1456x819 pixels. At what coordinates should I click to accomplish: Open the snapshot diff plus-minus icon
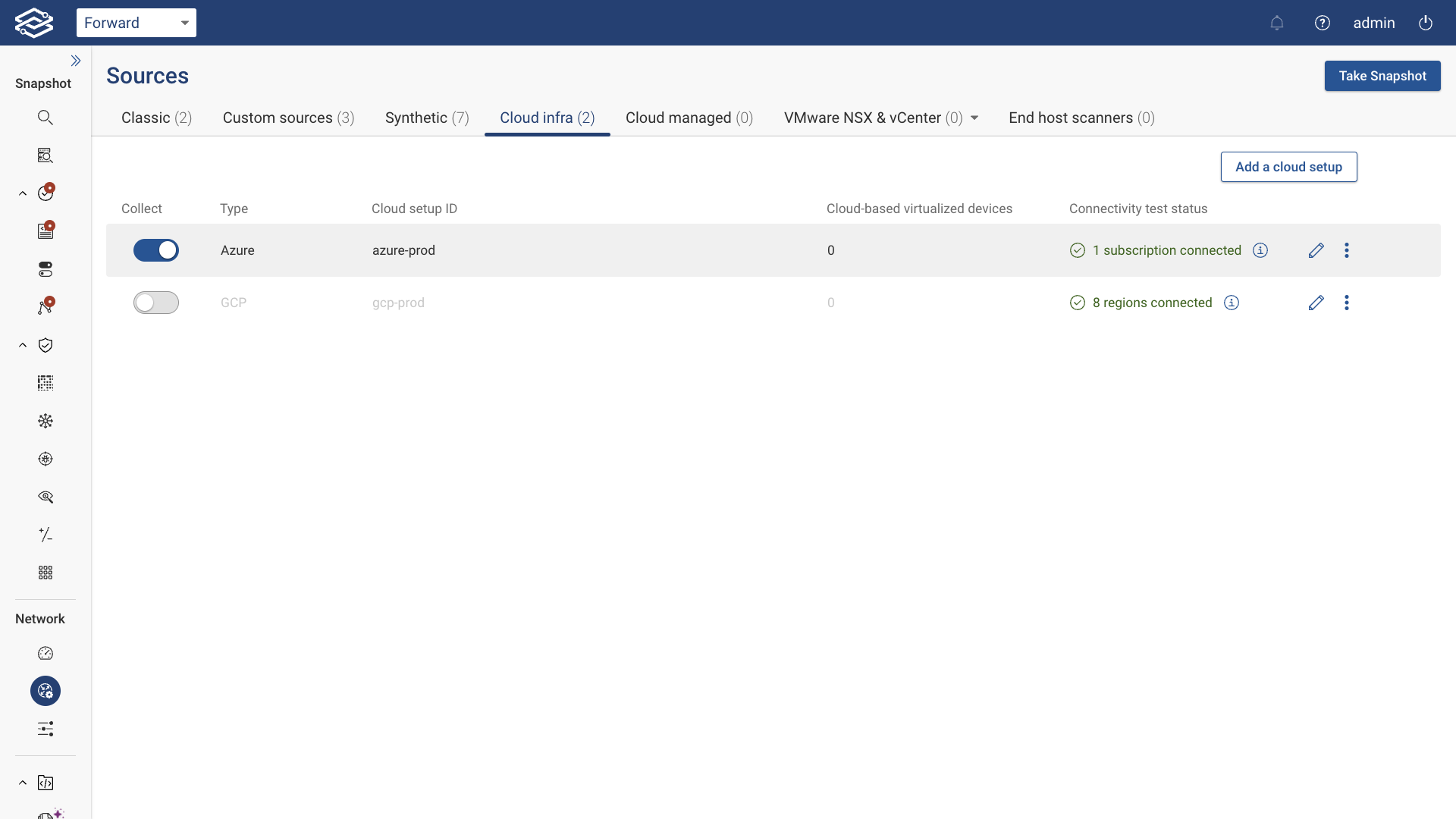tap(45, 535)
